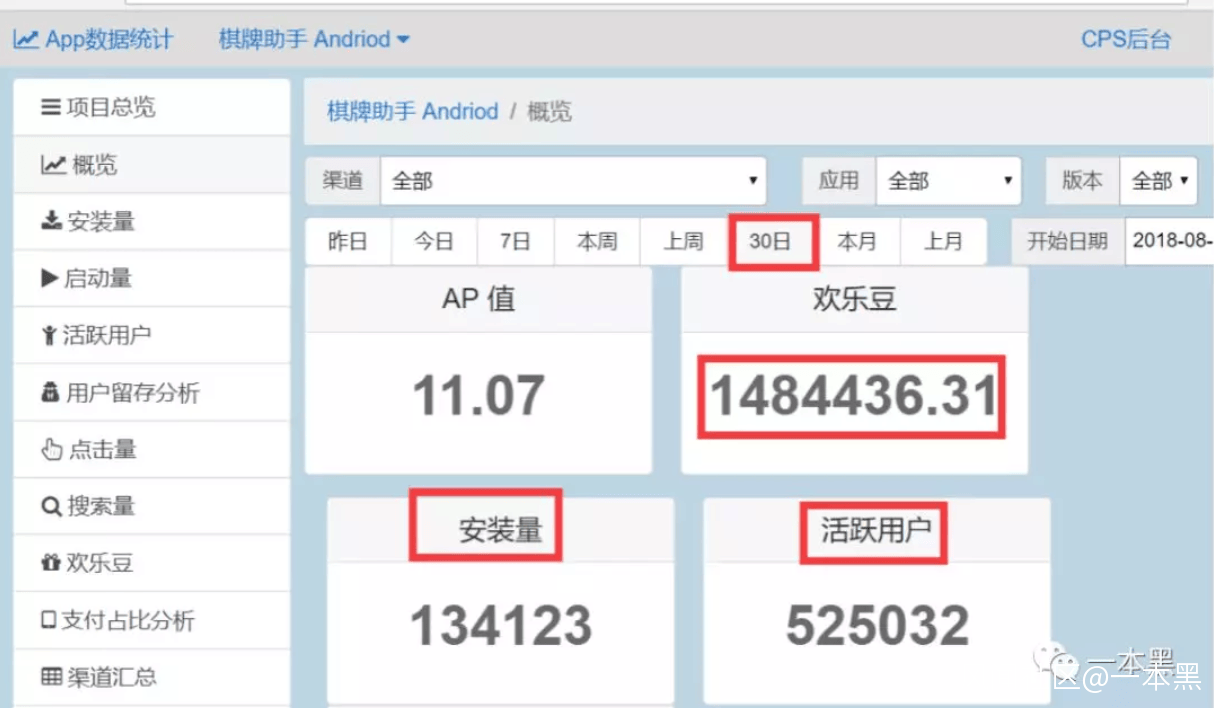Open 项目总览 in the sidebar
Image resolution: width=1214 pixels, height=708 pixels.
coord(152,107)
